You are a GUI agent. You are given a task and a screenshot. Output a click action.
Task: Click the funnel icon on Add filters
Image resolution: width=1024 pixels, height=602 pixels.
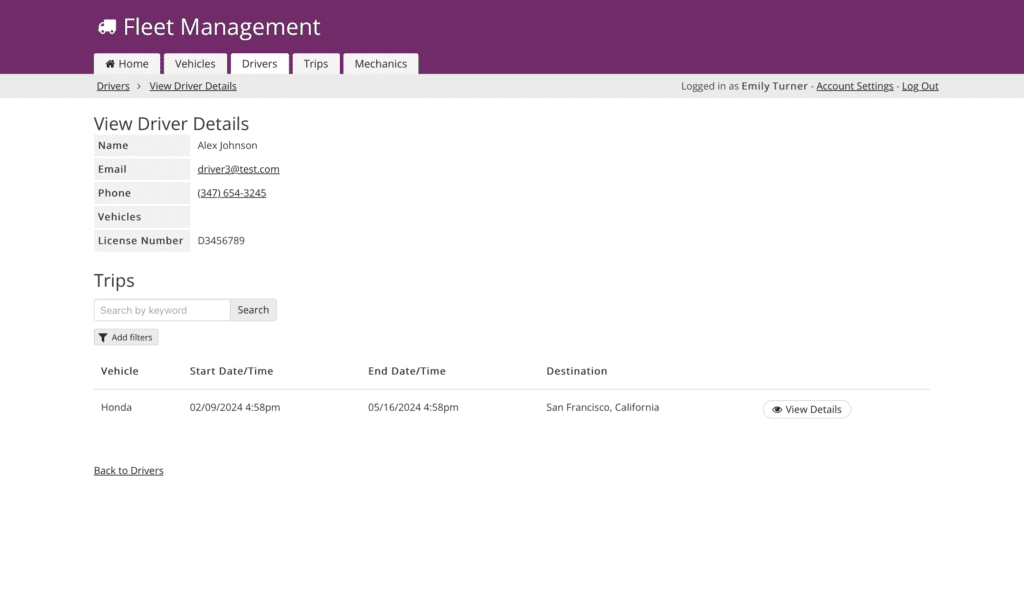click(103, 338)
